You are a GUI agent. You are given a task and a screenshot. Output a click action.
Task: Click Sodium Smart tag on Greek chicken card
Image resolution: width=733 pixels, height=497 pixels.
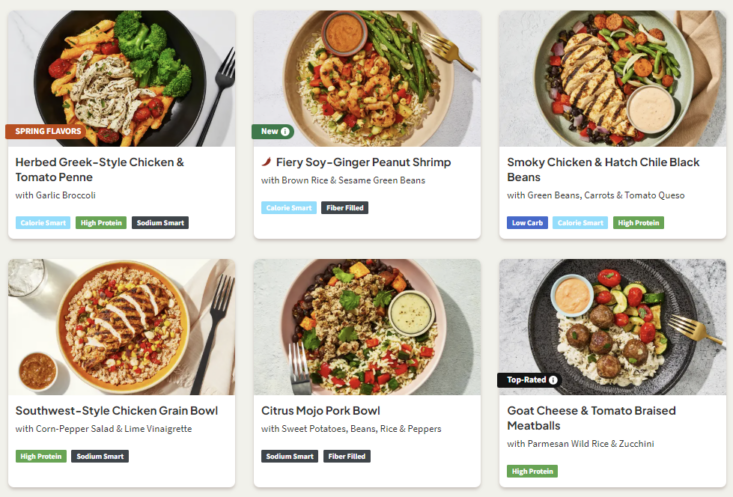160,223
